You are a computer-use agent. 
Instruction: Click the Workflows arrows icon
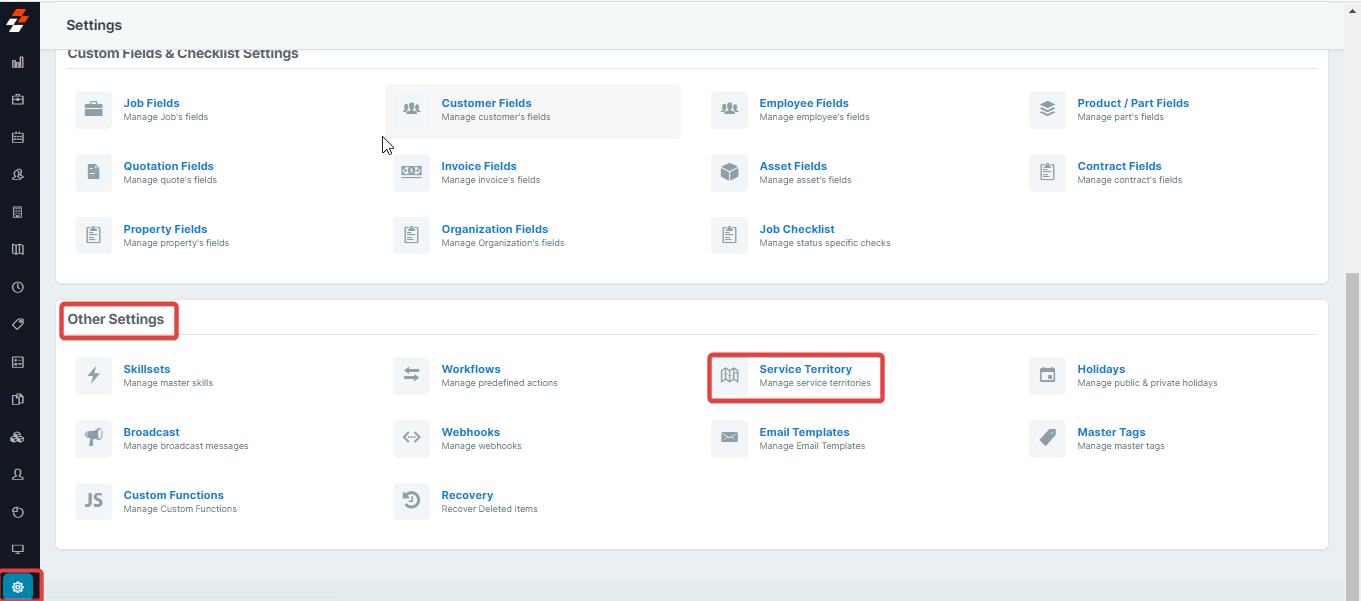[411, 376]
